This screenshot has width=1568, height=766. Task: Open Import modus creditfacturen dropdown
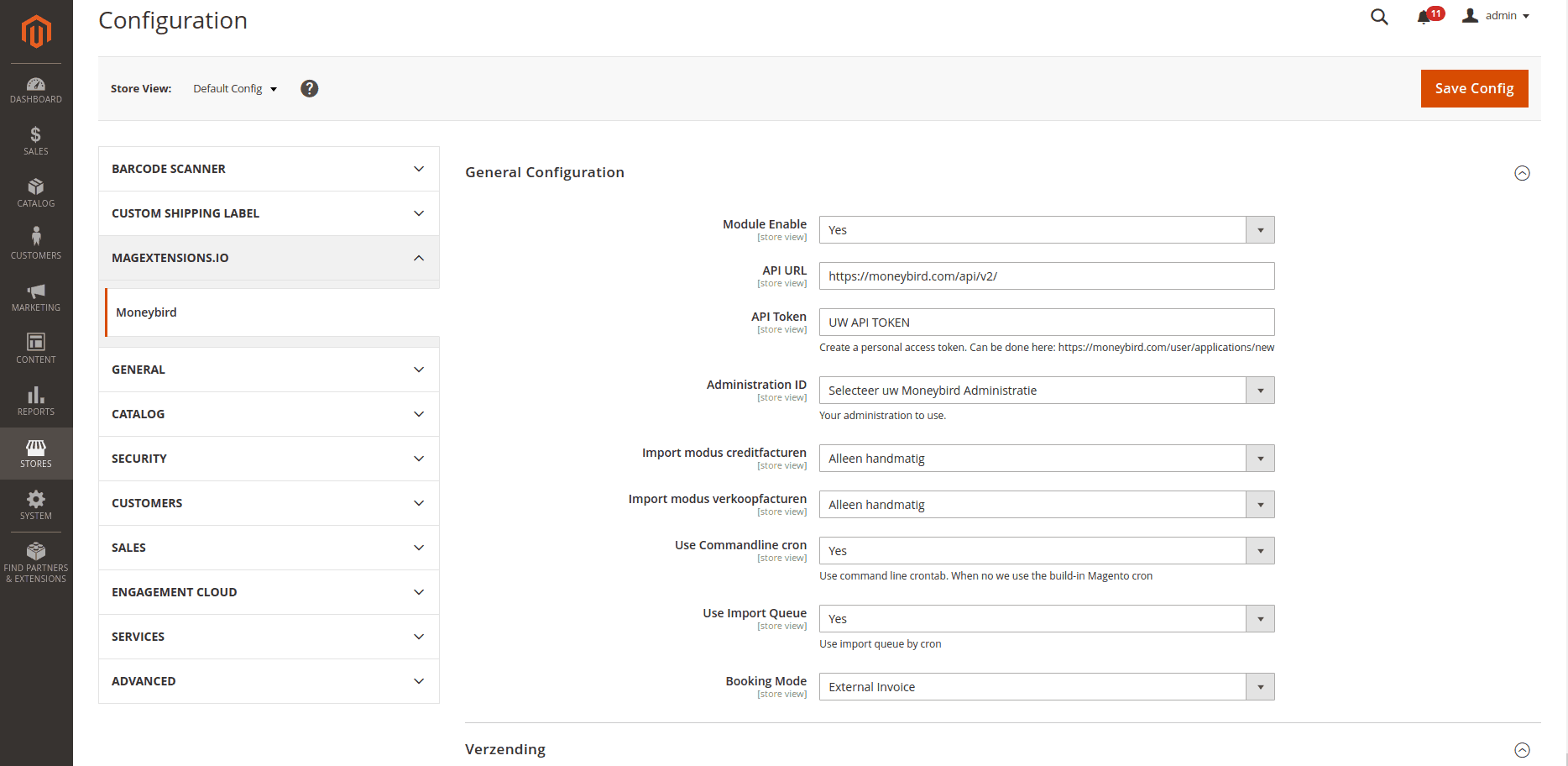1047,459
